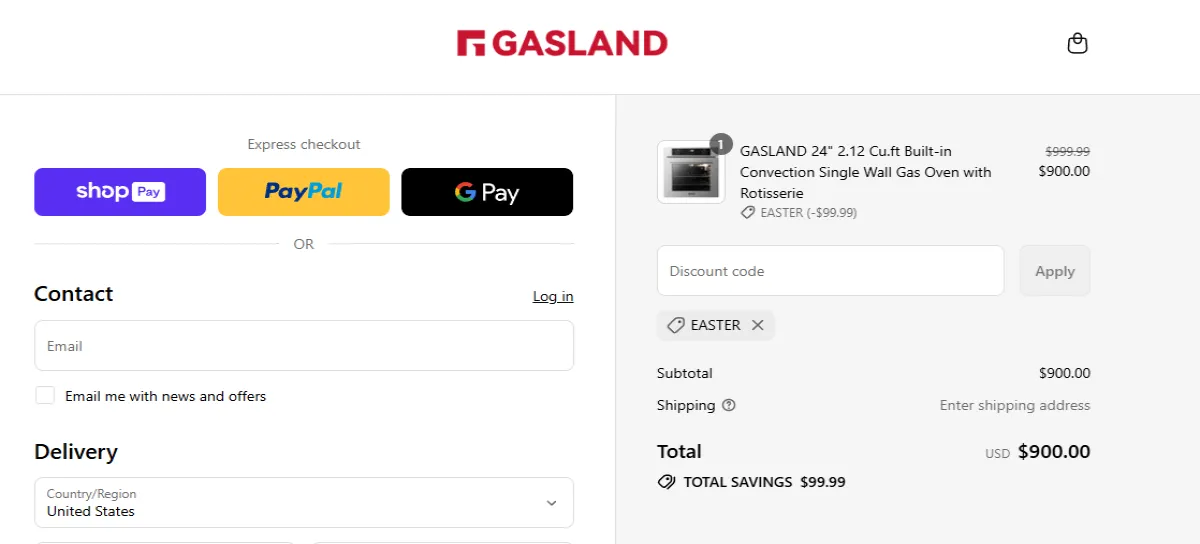This screenshot has height=544, width=1200.
Task: Click the gas oven product thumbnail
Action: [688, 173]
